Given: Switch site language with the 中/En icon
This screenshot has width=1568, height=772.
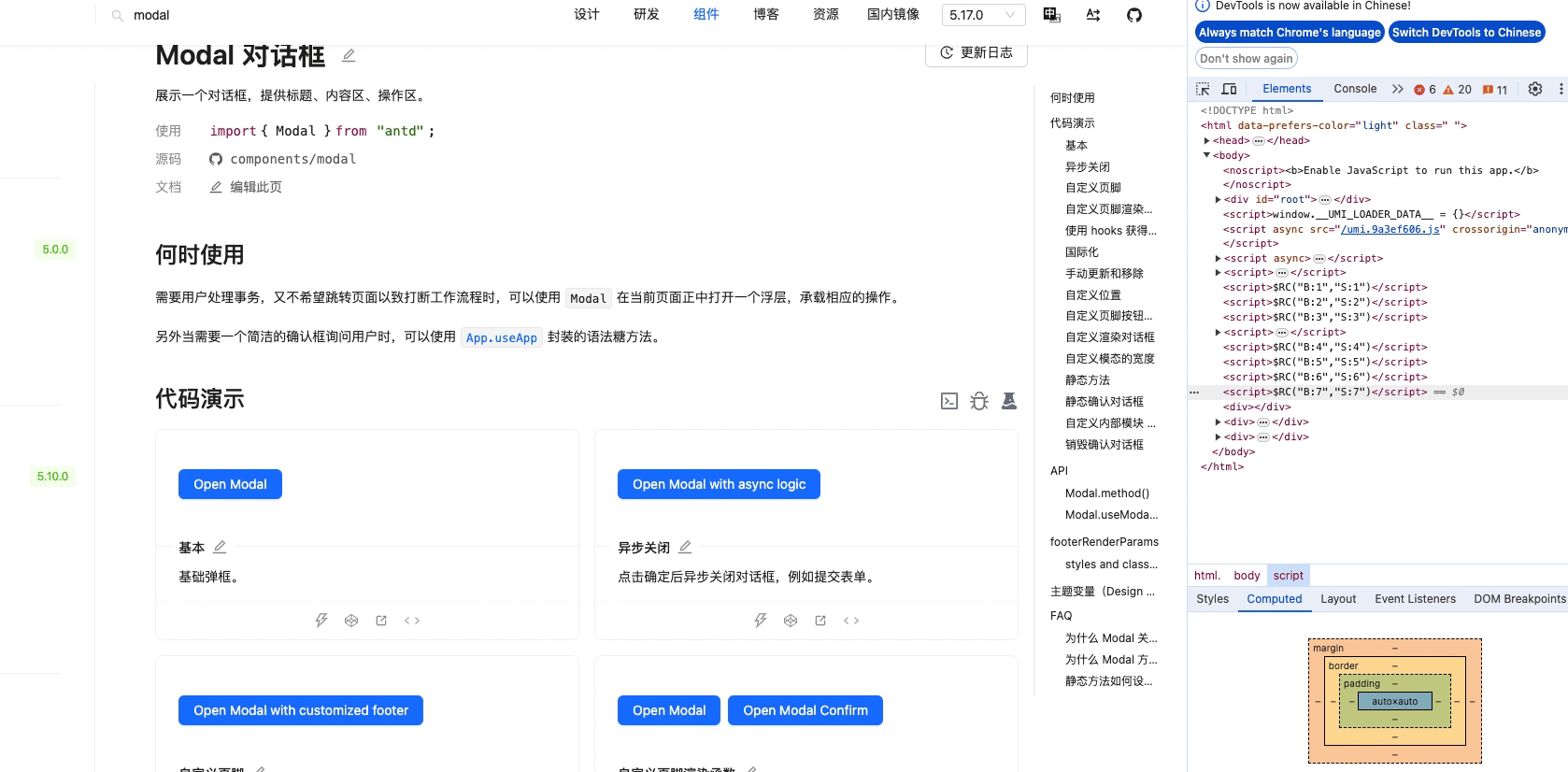Looking at the screenshot, I should coord(1052,15).
